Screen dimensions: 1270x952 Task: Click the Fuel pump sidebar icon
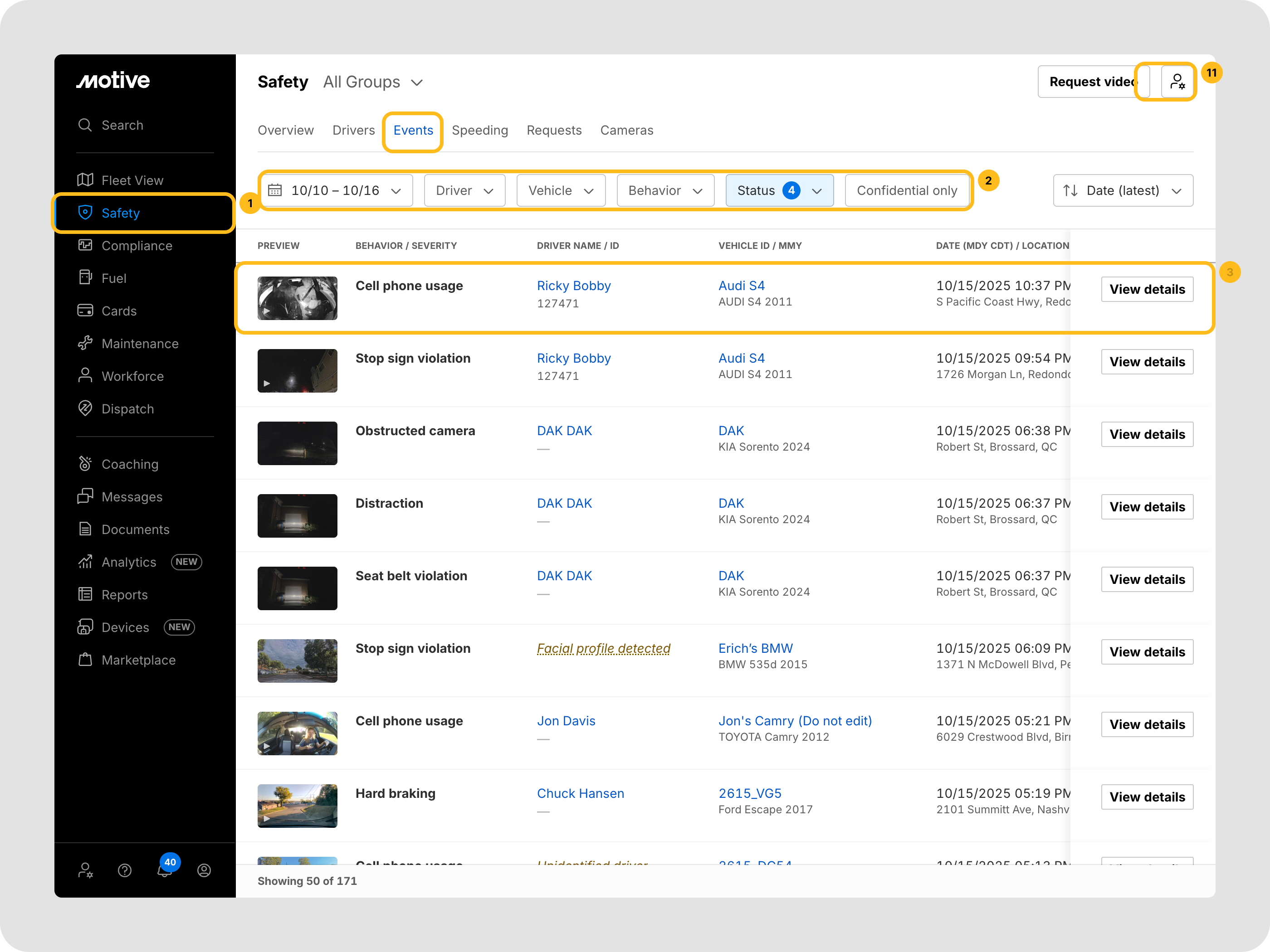pos(85,278)
